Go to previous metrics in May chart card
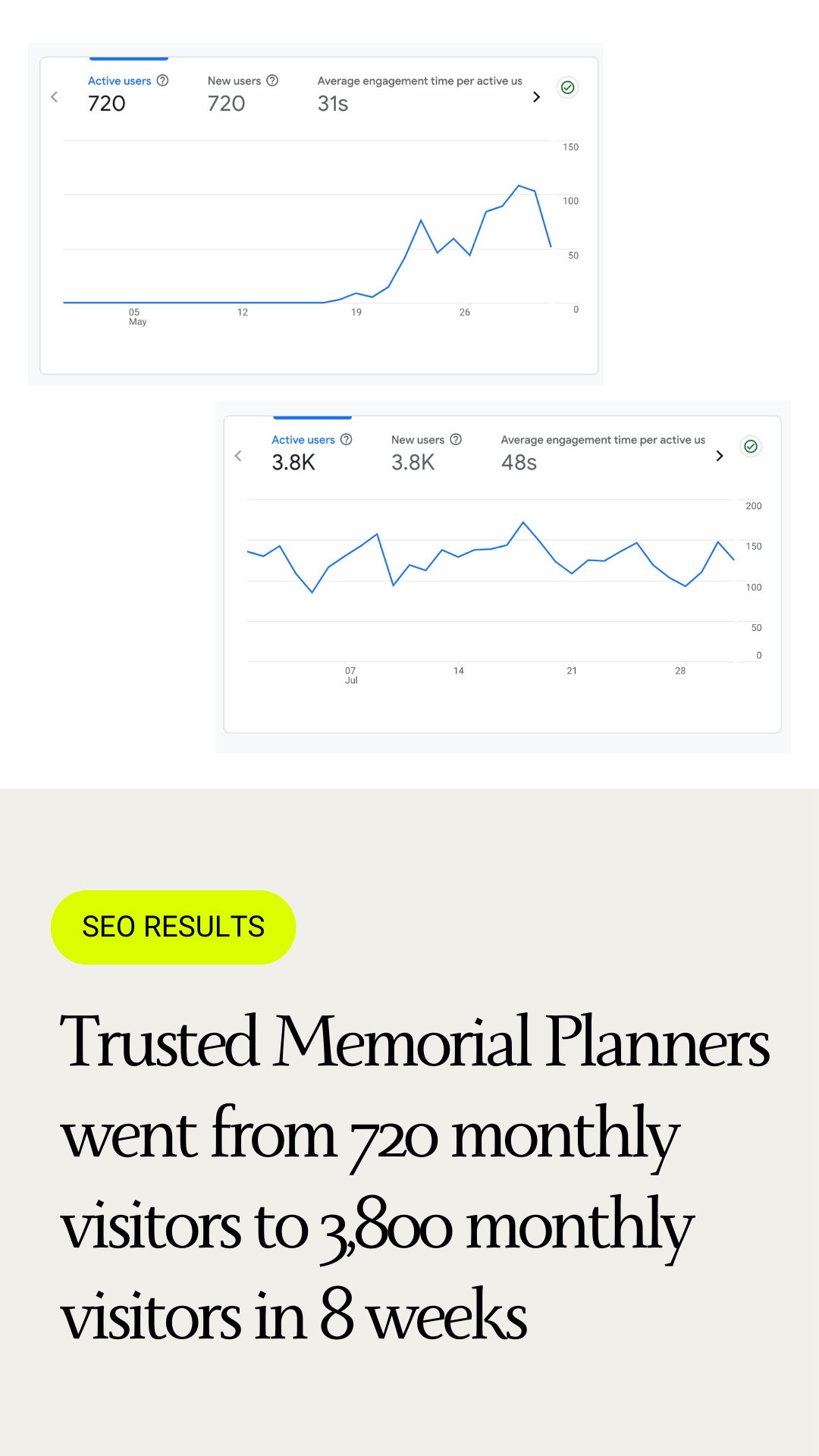 [x=55, y=97]
